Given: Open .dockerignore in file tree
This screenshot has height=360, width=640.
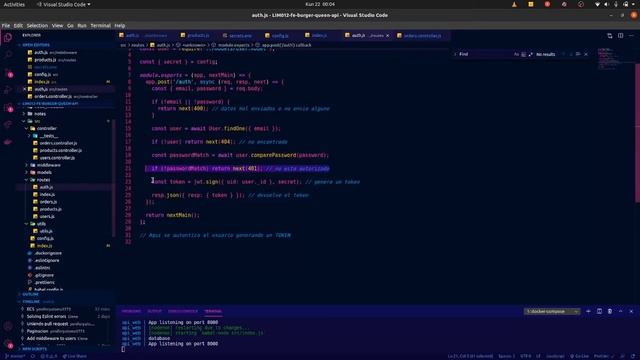Looking at the screenshot, I should click(48, 253).
